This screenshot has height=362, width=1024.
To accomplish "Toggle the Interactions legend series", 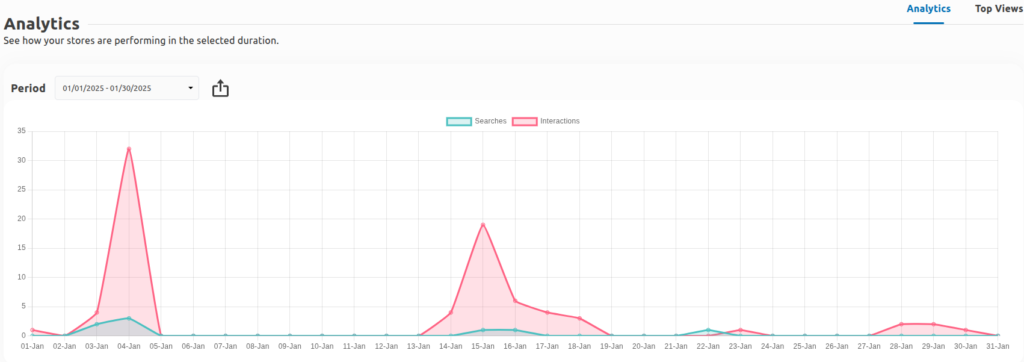I will [x=546, y=121].
